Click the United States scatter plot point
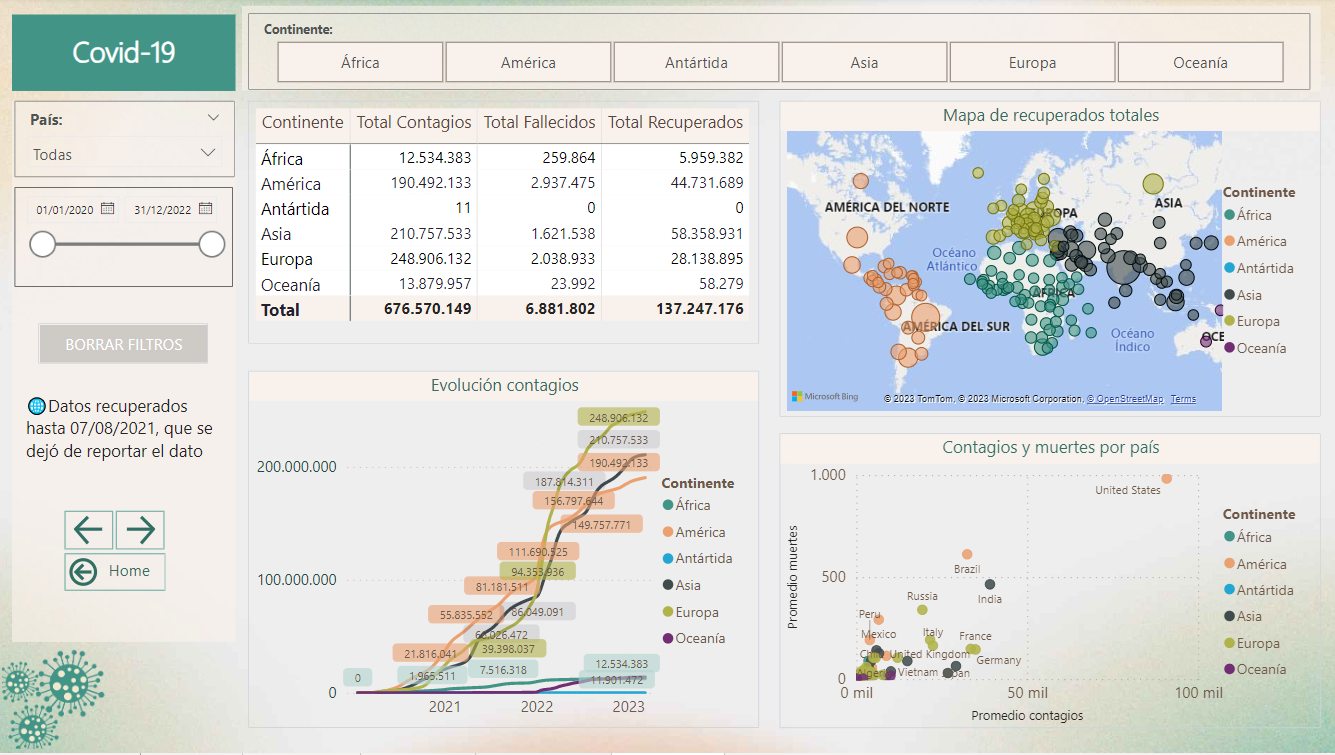Image resolution: width=1335 pixels, height=755 pixels. [1166, 479]
